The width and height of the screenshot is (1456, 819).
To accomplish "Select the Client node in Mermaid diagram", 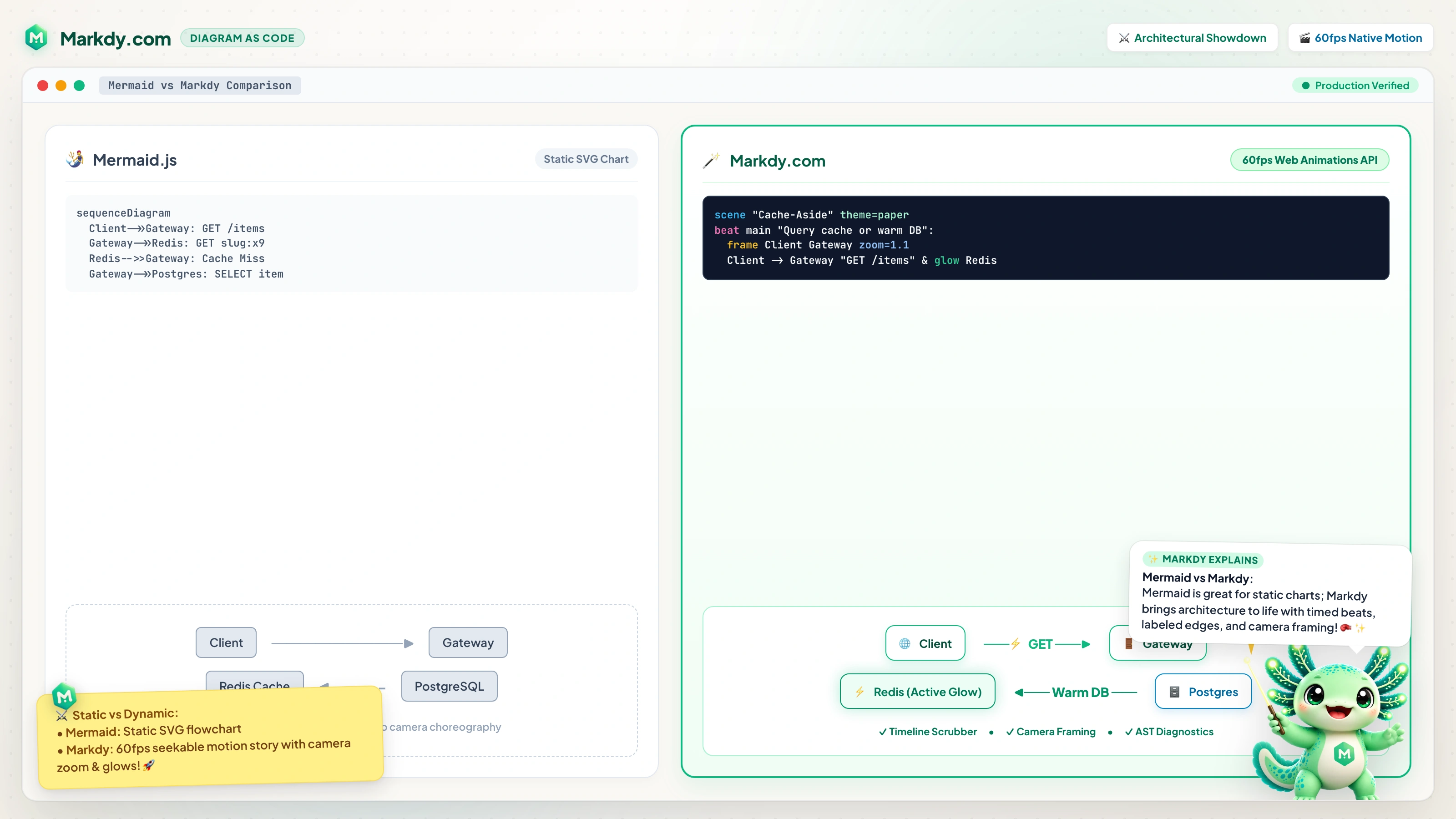I will (226, 642).
